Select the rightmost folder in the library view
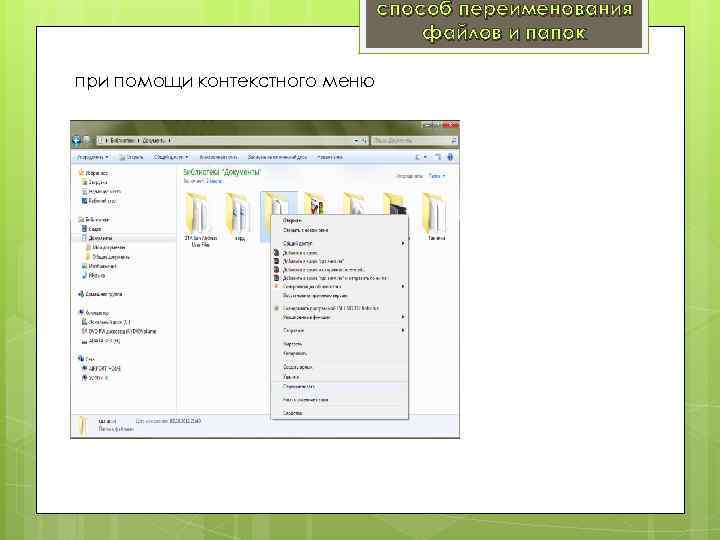Image resolution: width=720 pixels, height=540 pixels. (x=436, y=217)
